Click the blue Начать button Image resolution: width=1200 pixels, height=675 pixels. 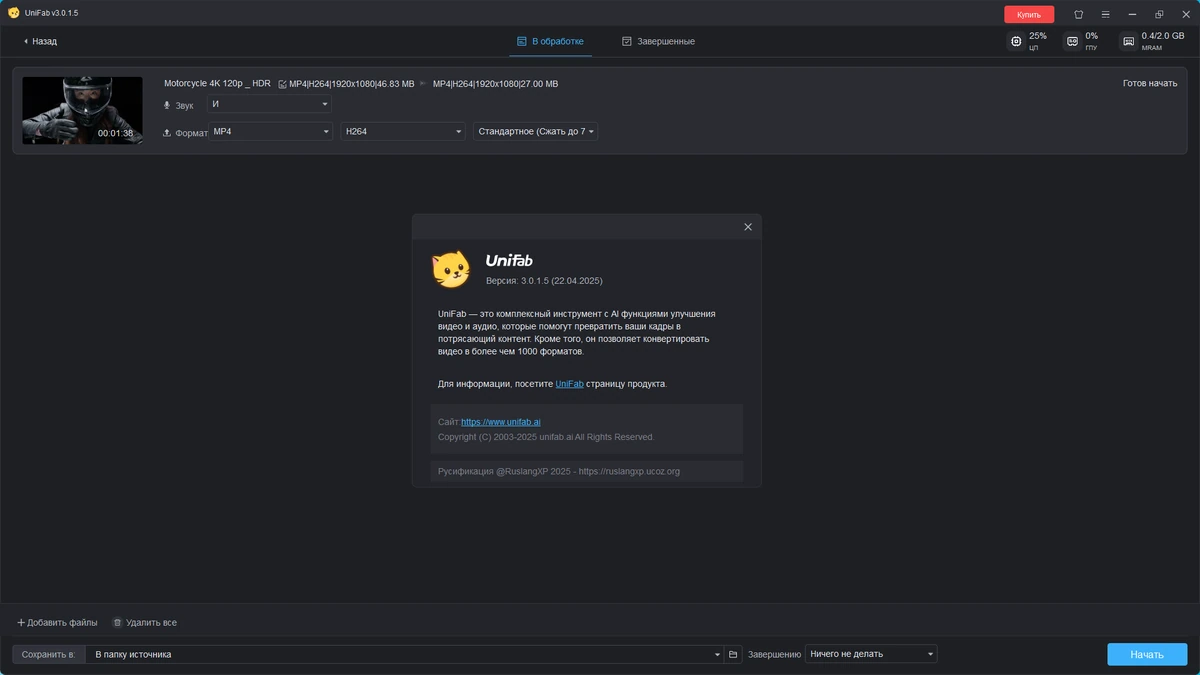coord(1147,654)
